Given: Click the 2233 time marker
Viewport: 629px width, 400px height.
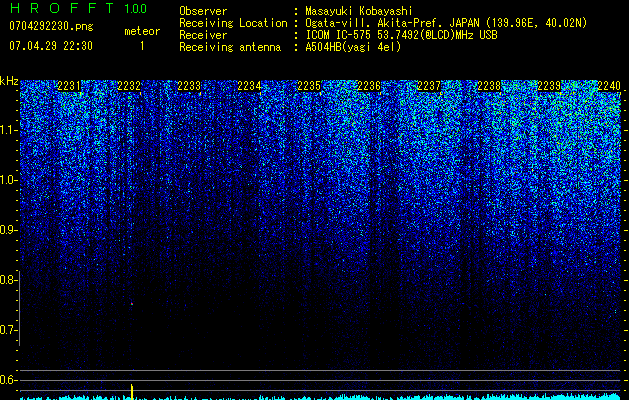Looking at the screenshot, I should (x=189, y=86).
